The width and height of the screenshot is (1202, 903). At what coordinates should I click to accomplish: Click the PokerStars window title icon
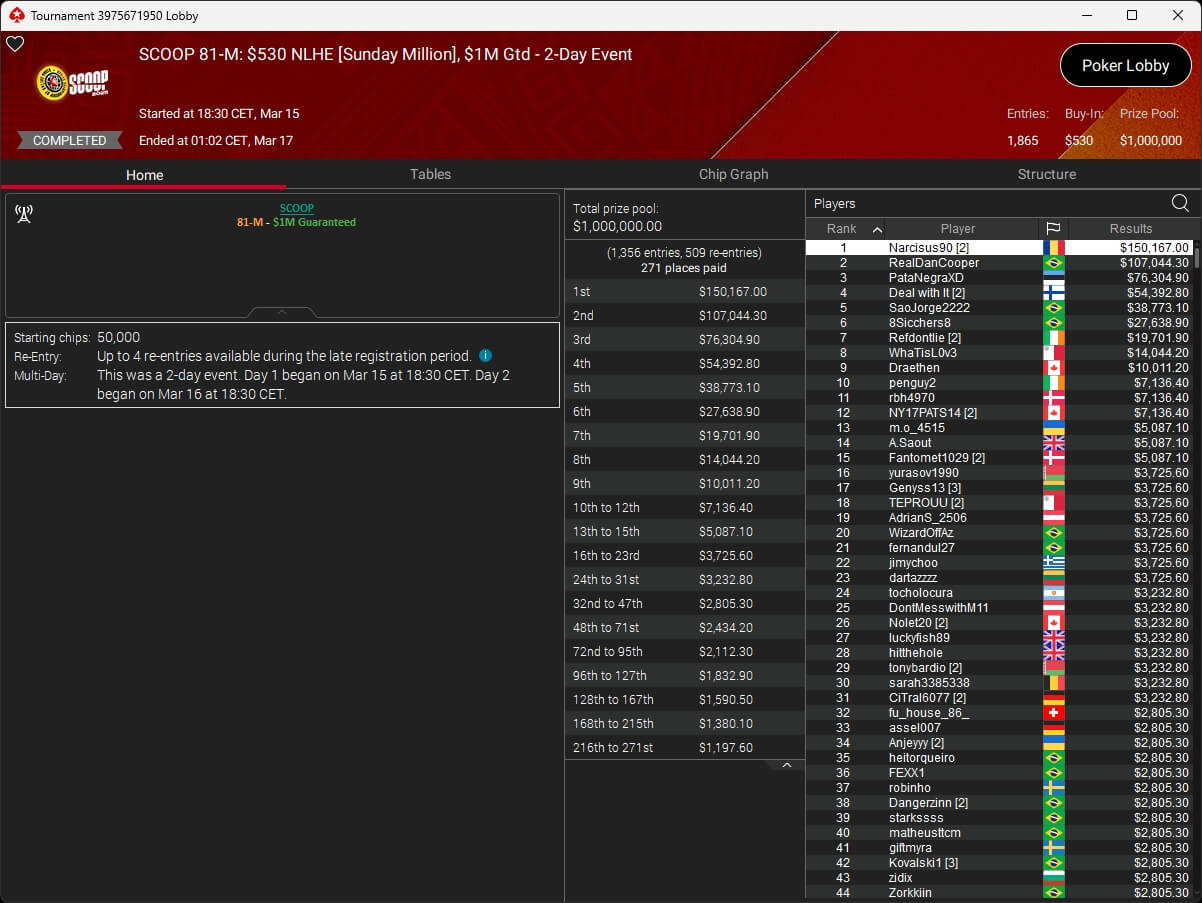tap(15, 15)
